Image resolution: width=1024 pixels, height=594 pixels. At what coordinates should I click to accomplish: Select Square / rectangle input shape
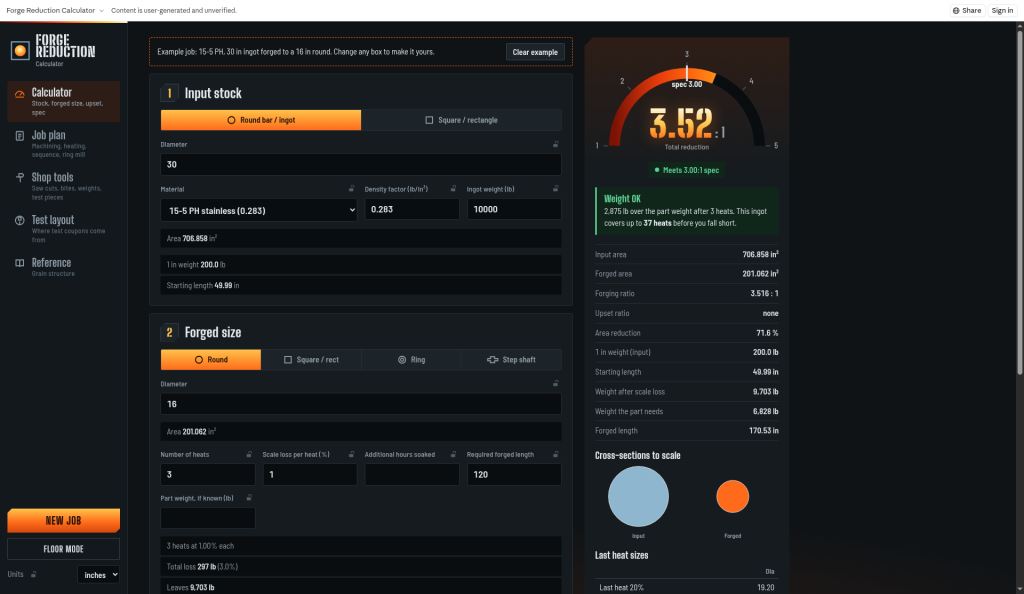pyautogui.click(x=461, y=120)
